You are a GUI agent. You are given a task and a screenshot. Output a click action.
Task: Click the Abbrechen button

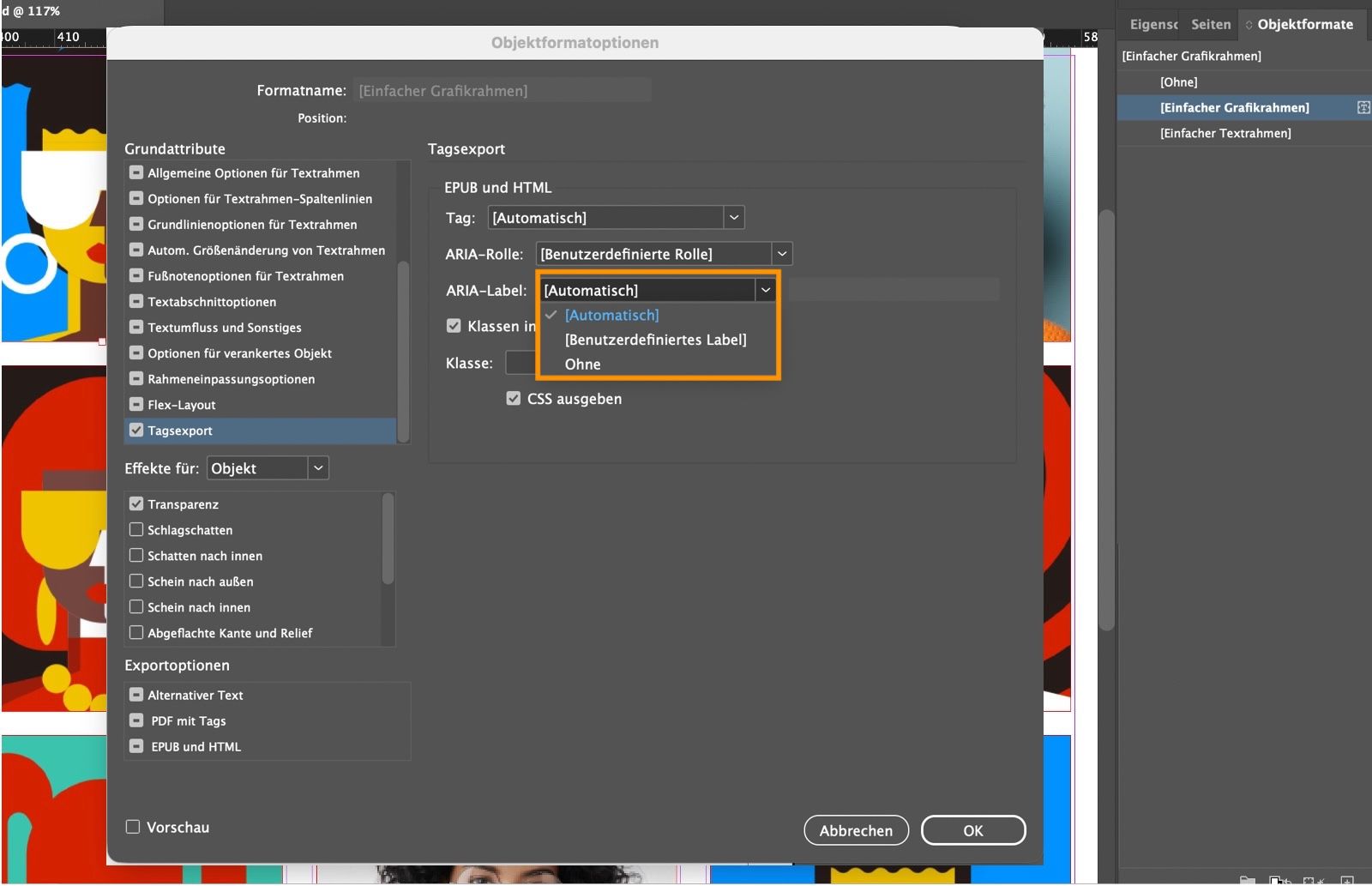point(855,829)
